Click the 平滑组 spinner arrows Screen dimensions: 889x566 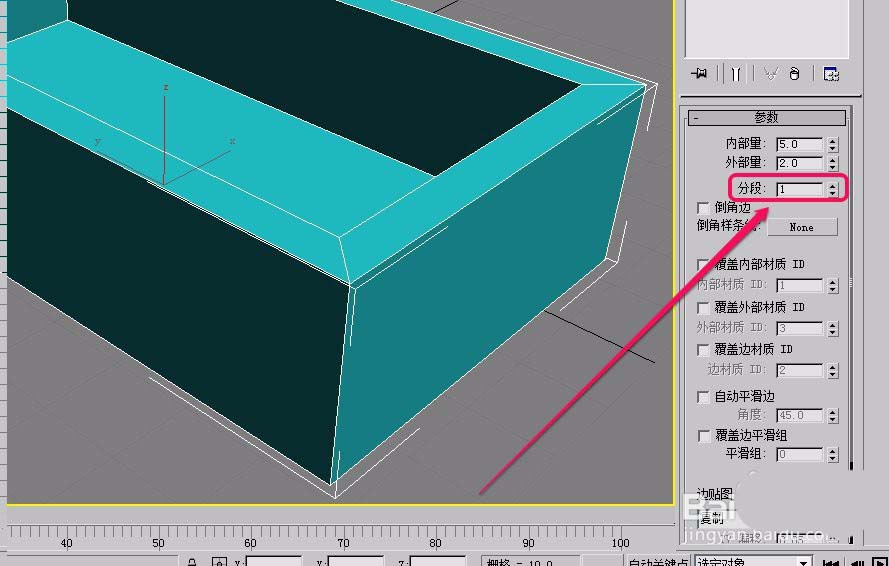(x=832, y=454)
